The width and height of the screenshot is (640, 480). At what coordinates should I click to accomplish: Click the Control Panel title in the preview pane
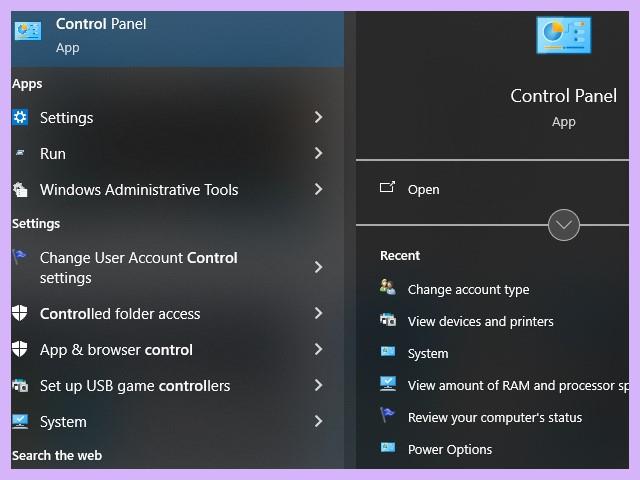[x=563, y=96]
